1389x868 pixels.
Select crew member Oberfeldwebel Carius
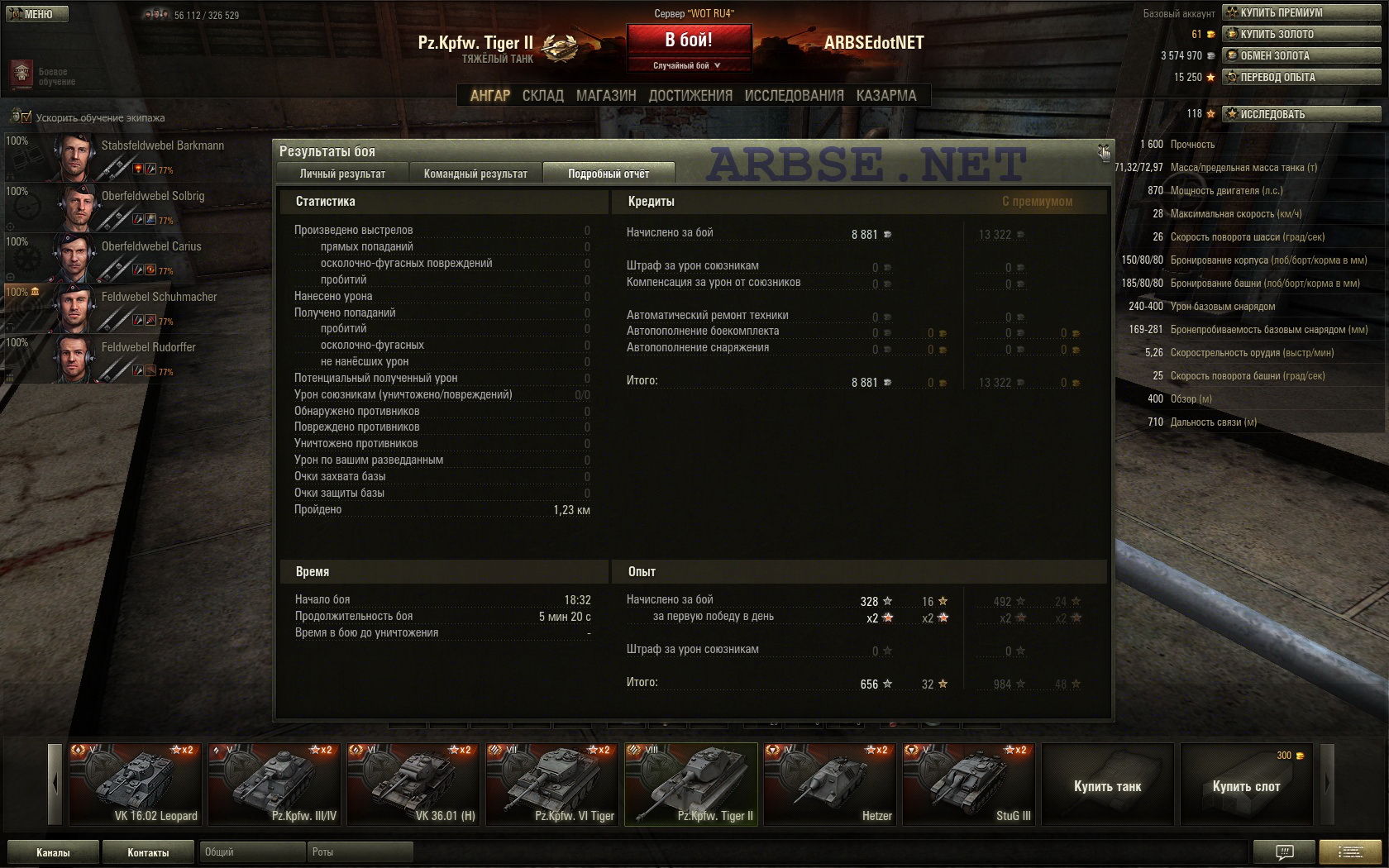pos(136,257)
